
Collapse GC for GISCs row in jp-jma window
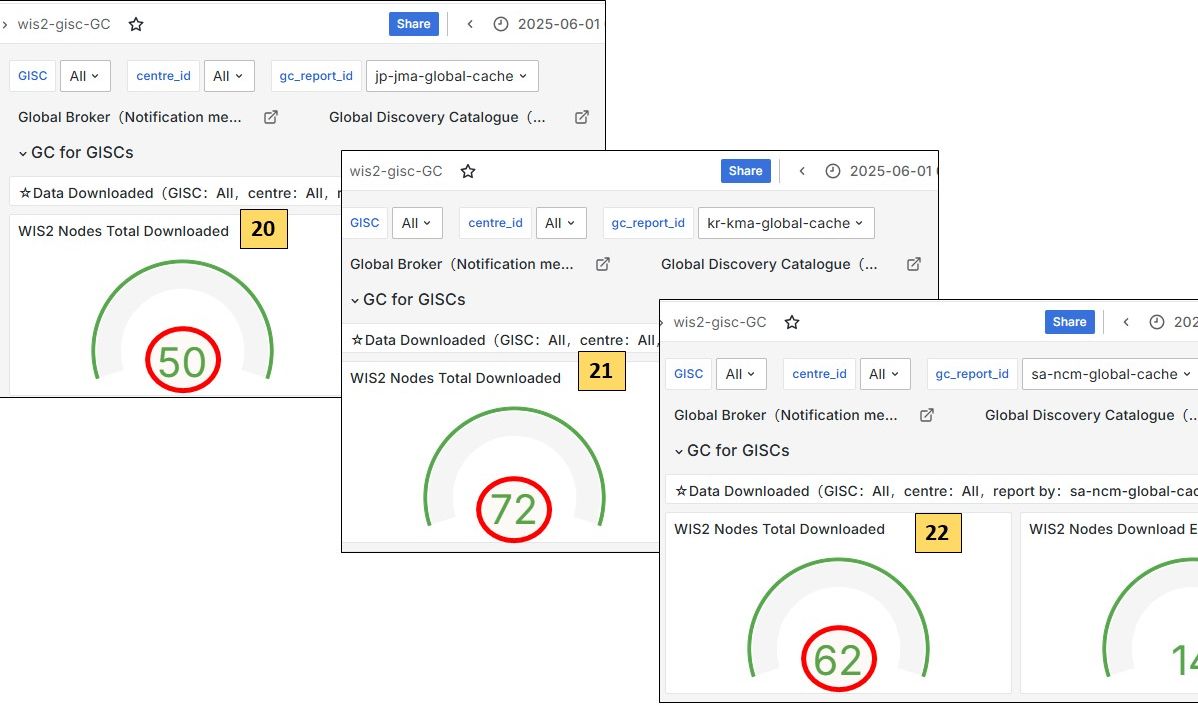tap(24, 153)
